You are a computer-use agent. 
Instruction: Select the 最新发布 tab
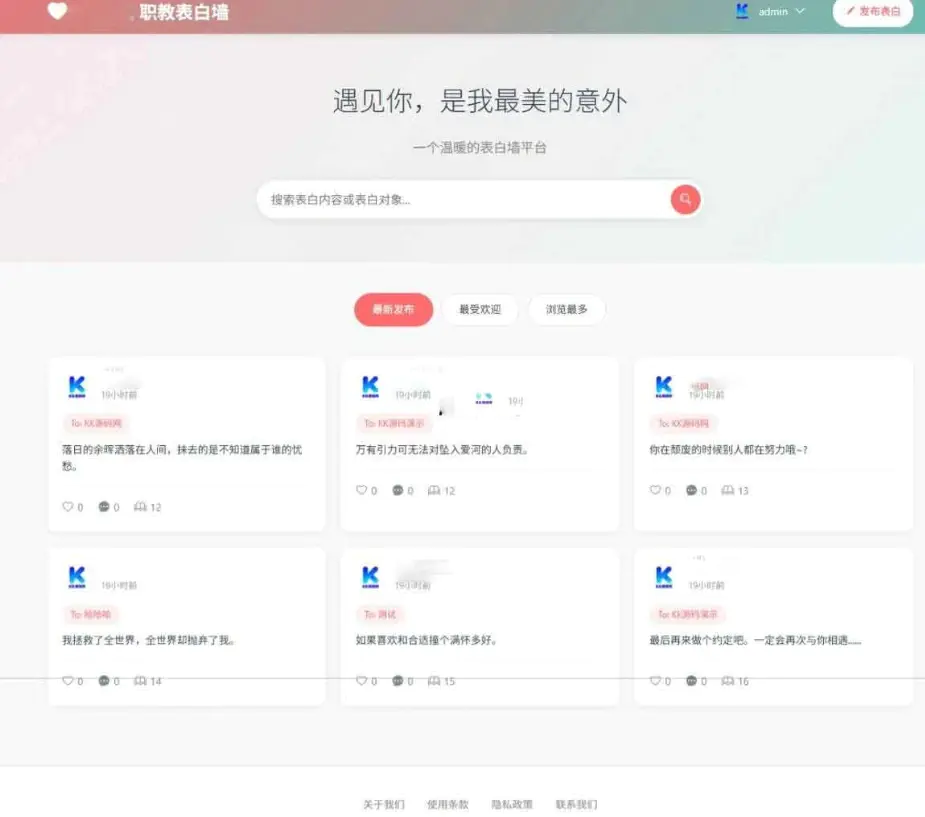point(393,309)
